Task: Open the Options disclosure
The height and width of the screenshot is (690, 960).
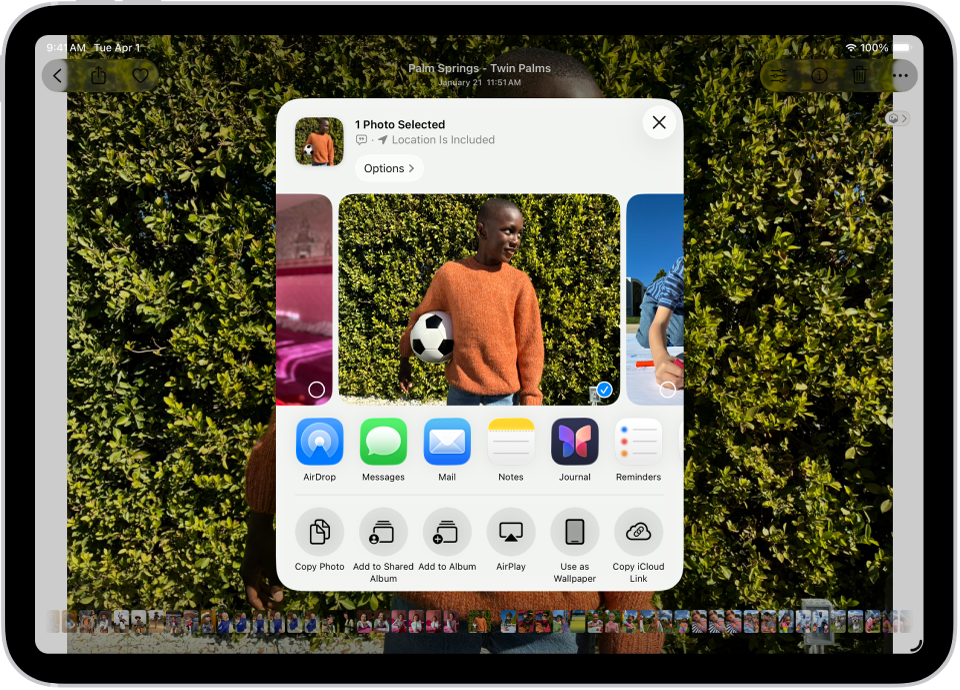Action: (x=389, y=168)
